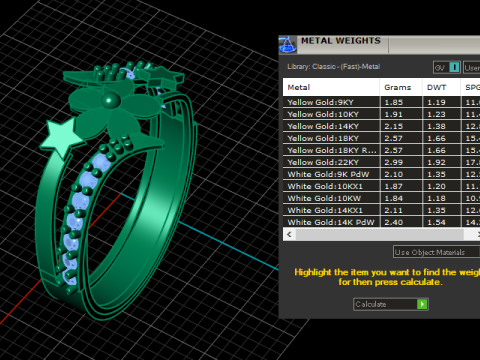Select the Yellow Gold:22KY row
The height and width of the screenshot is (360, 480).
381,162
